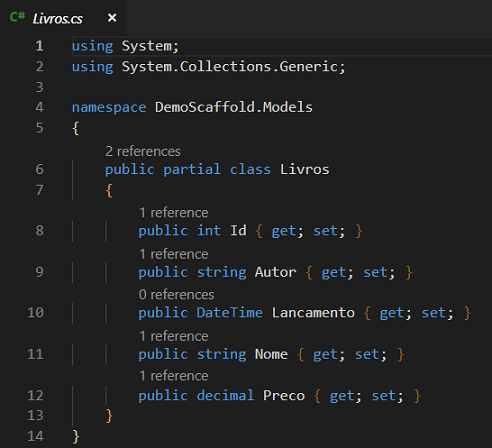Open '0 references' CodeLens above Lancamento property
Screen dimensions: 492x448
point(176,295)
